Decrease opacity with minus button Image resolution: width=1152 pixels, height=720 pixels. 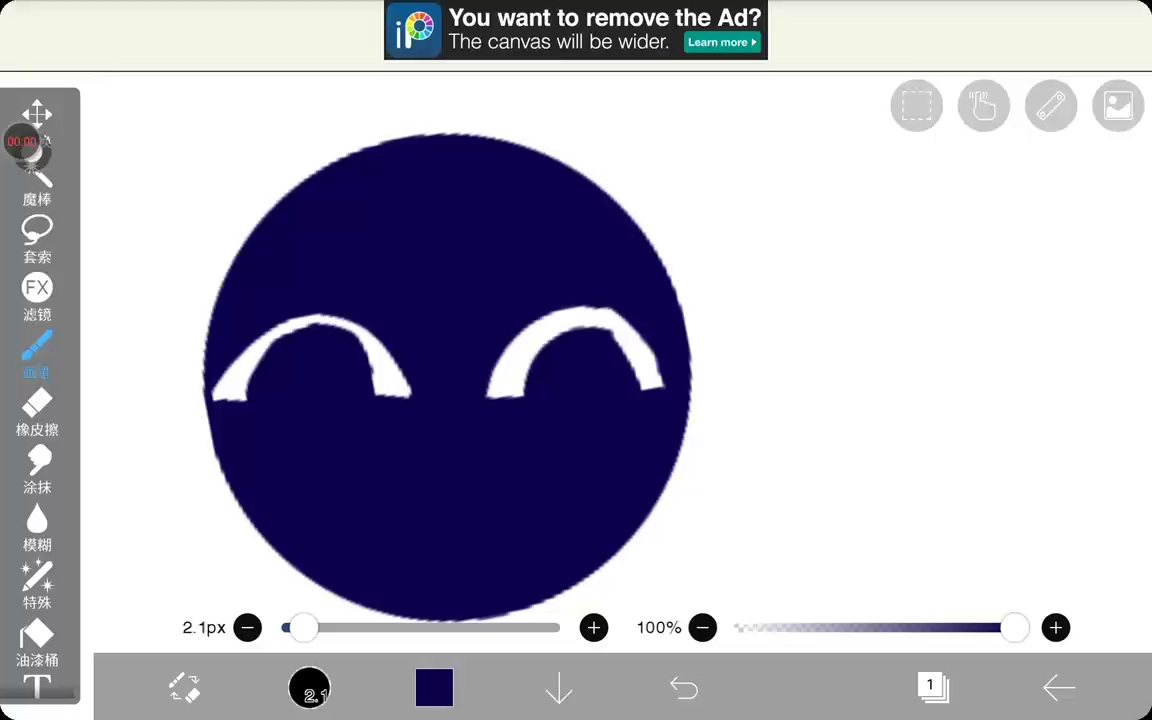[702, 627]
